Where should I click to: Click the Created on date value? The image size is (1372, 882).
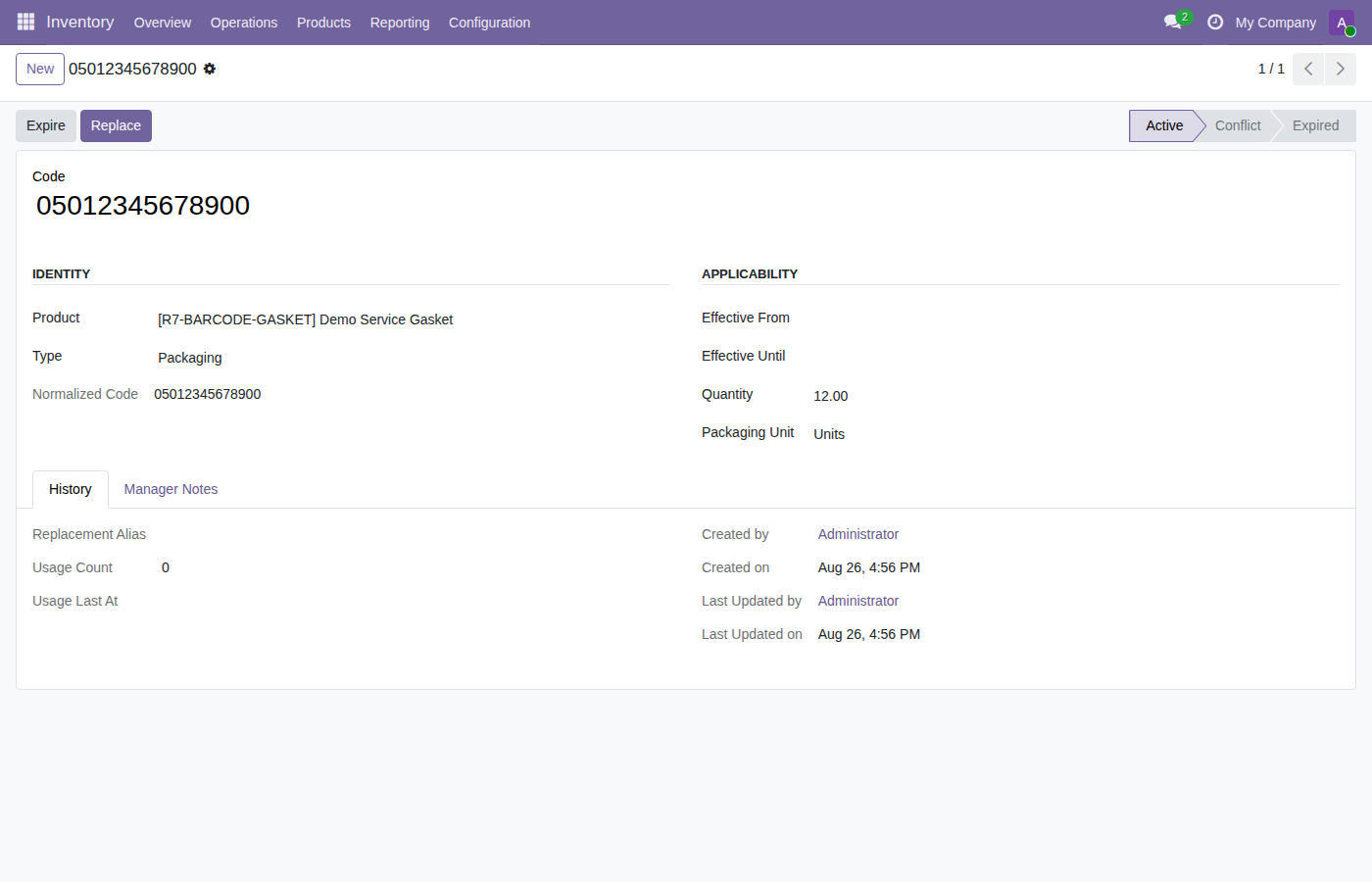point(869,567)
